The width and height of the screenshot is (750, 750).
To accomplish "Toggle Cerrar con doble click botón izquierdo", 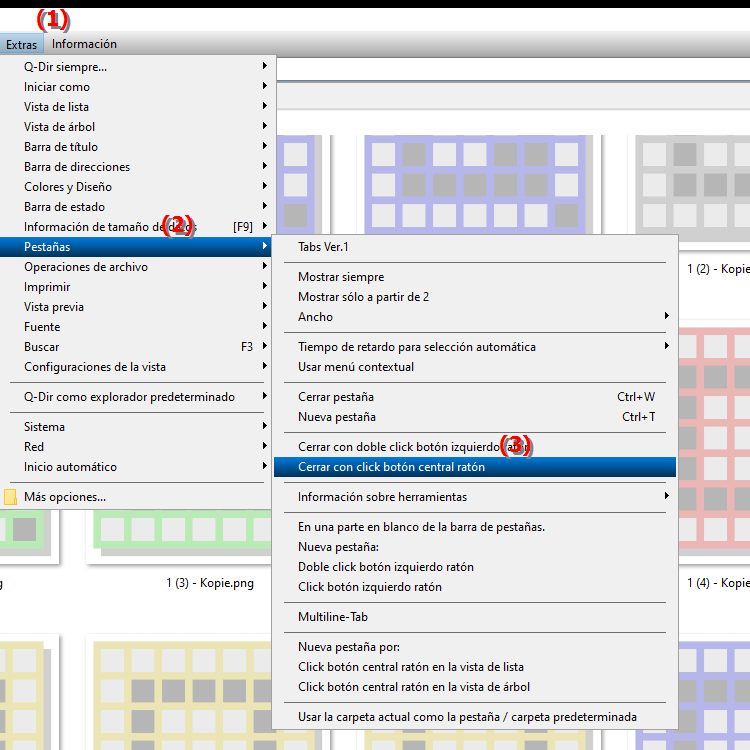I will [475, 447].
